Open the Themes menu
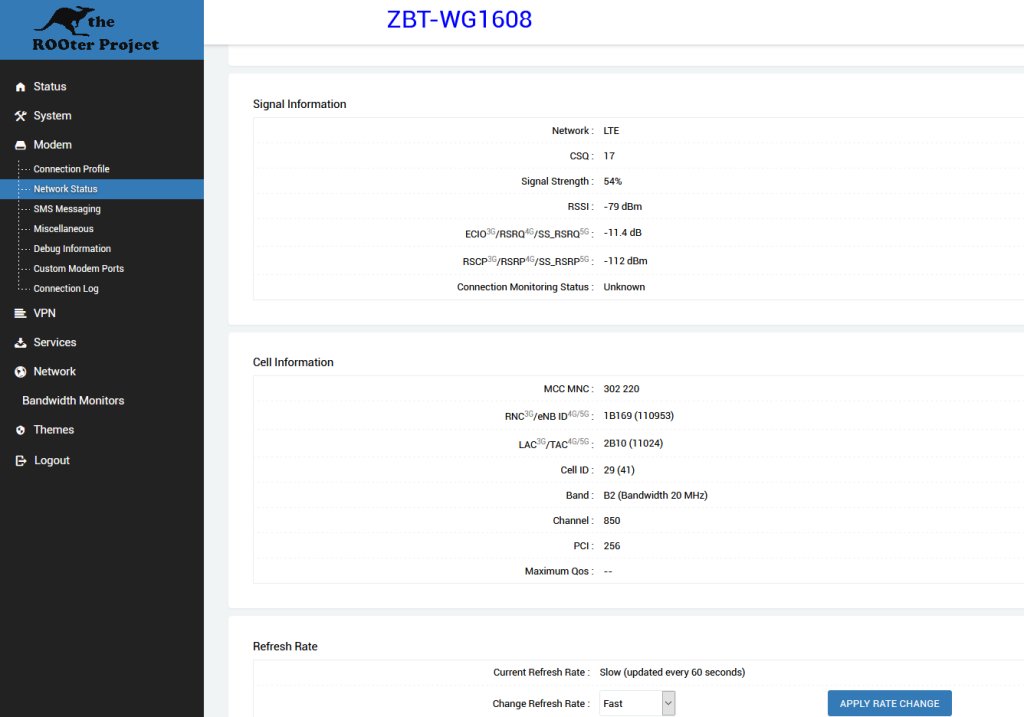Image resolution: width=1024 pixels, height=717 pixels. tap(54, 430)
